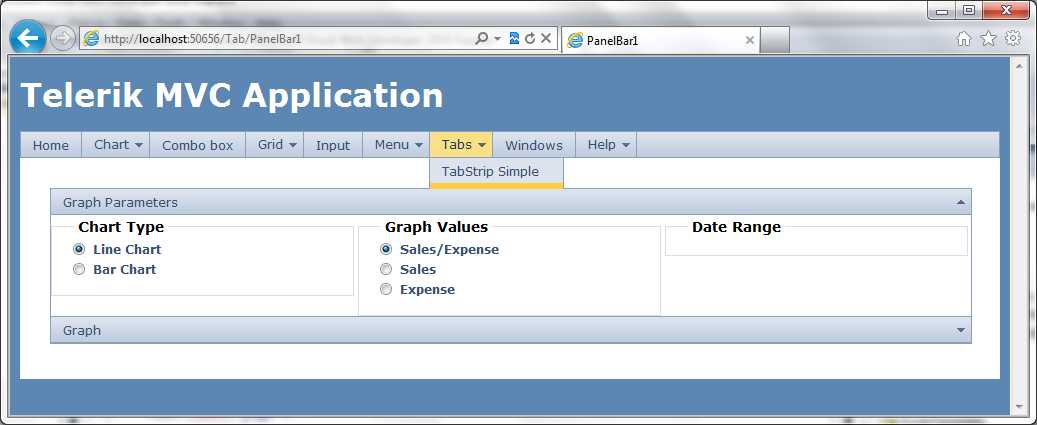1037x425 pixels.
Task: Click the compatibility view icon
Action: click(515, 39)
